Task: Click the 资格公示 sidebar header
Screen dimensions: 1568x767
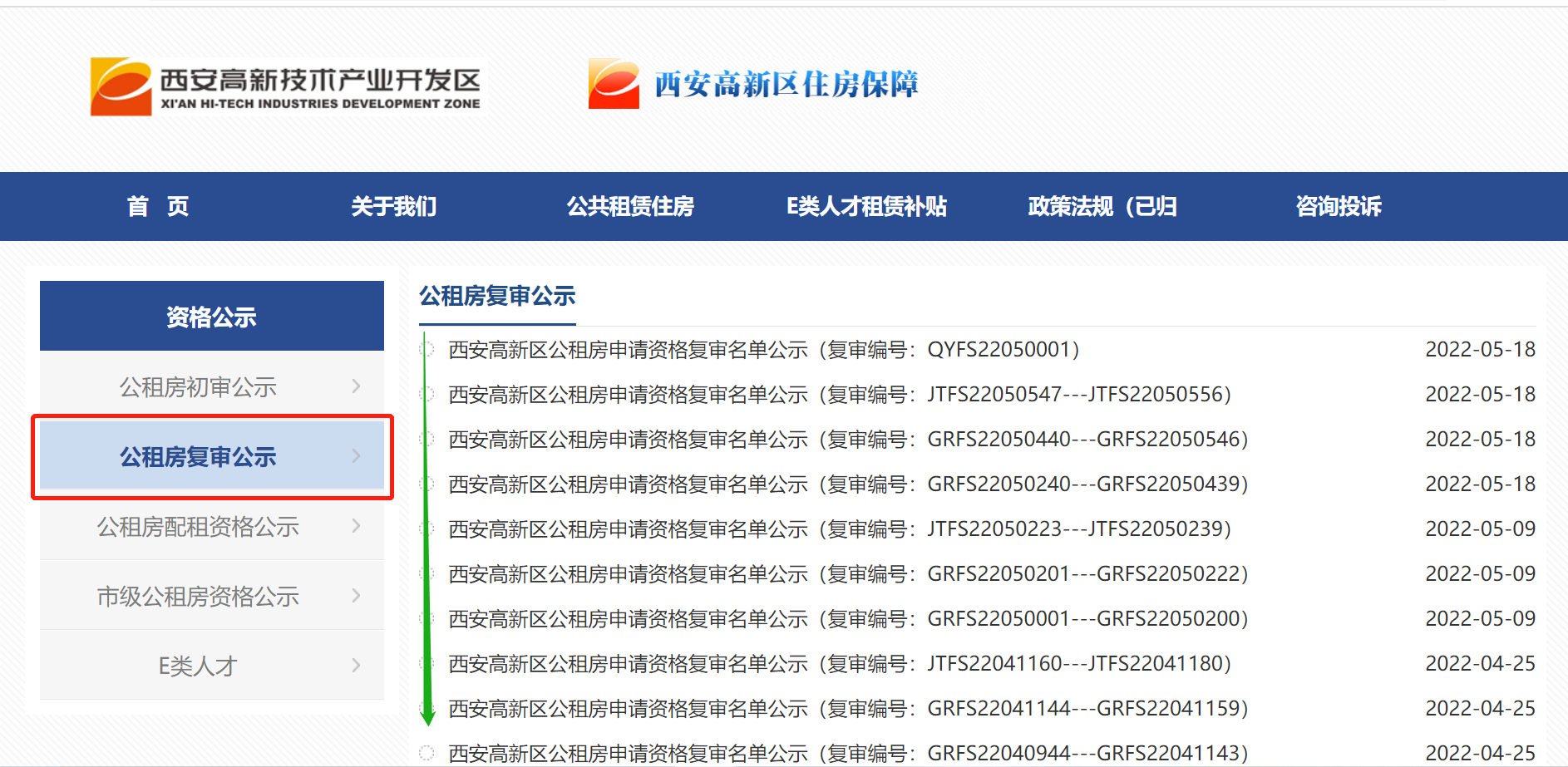Action: [211, 317]
